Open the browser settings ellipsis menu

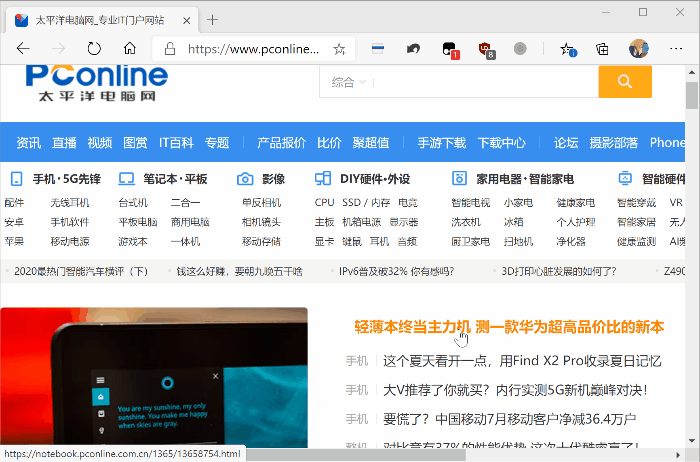[x=674, y=48]
